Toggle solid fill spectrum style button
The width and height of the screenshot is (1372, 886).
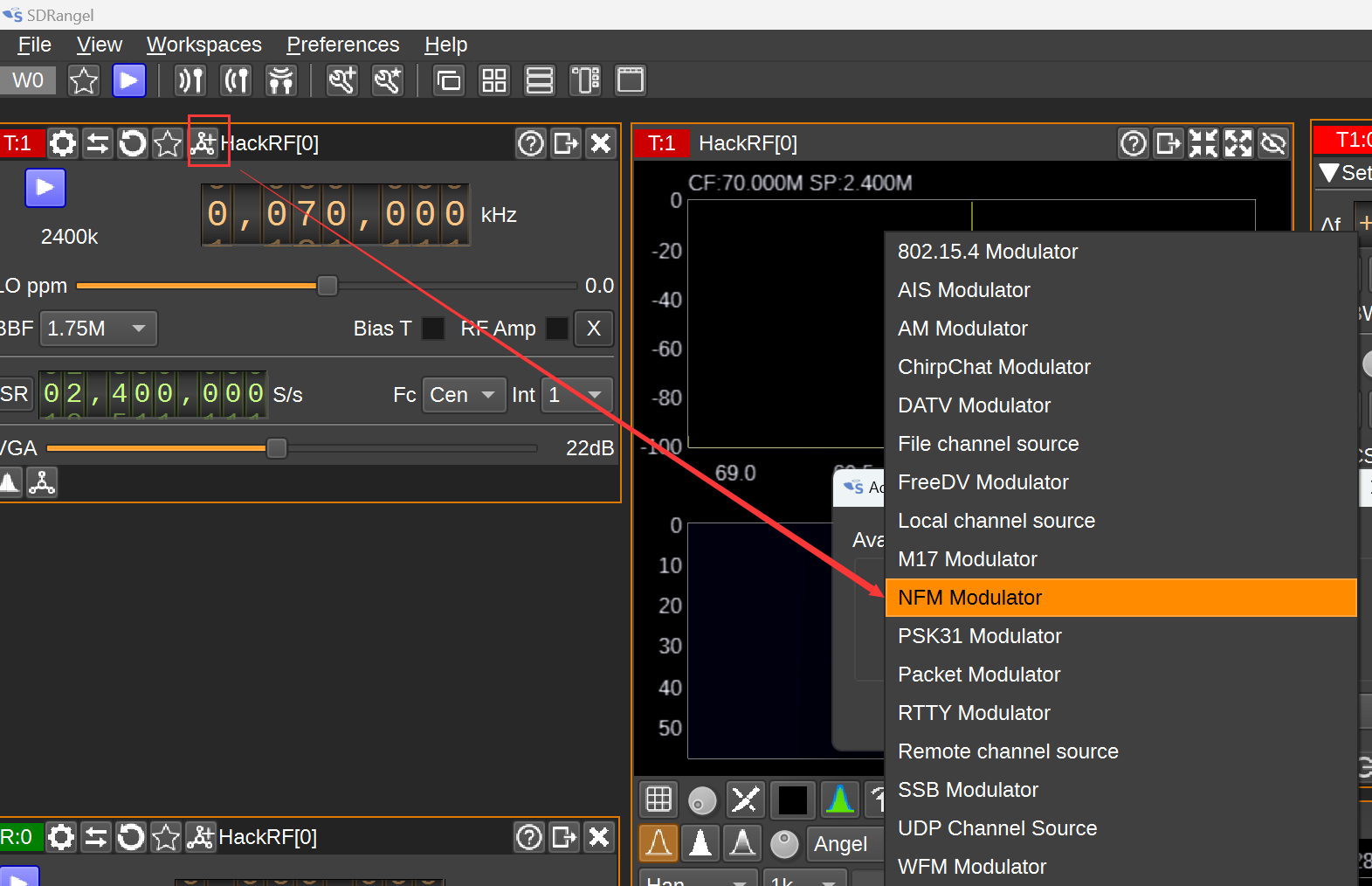(700, 843)
